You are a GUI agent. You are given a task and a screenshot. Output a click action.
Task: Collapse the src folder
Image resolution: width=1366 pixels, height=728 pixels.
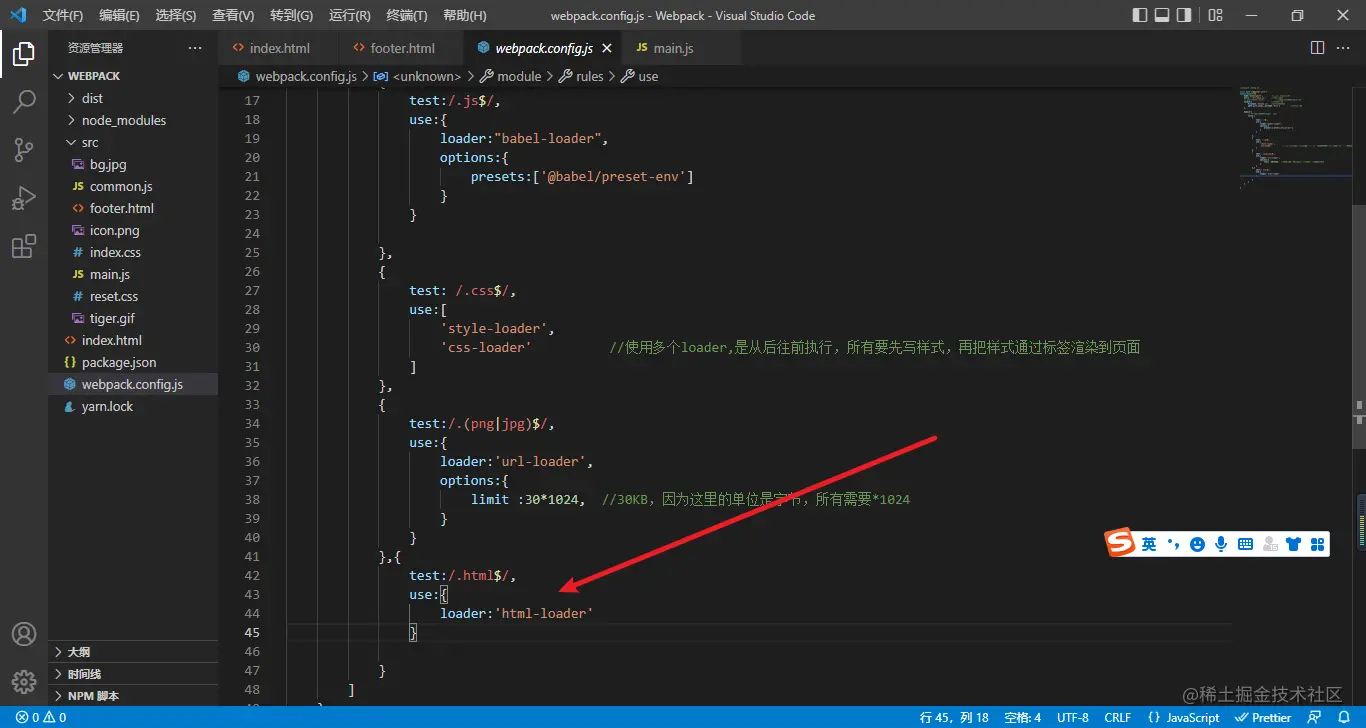133,142
